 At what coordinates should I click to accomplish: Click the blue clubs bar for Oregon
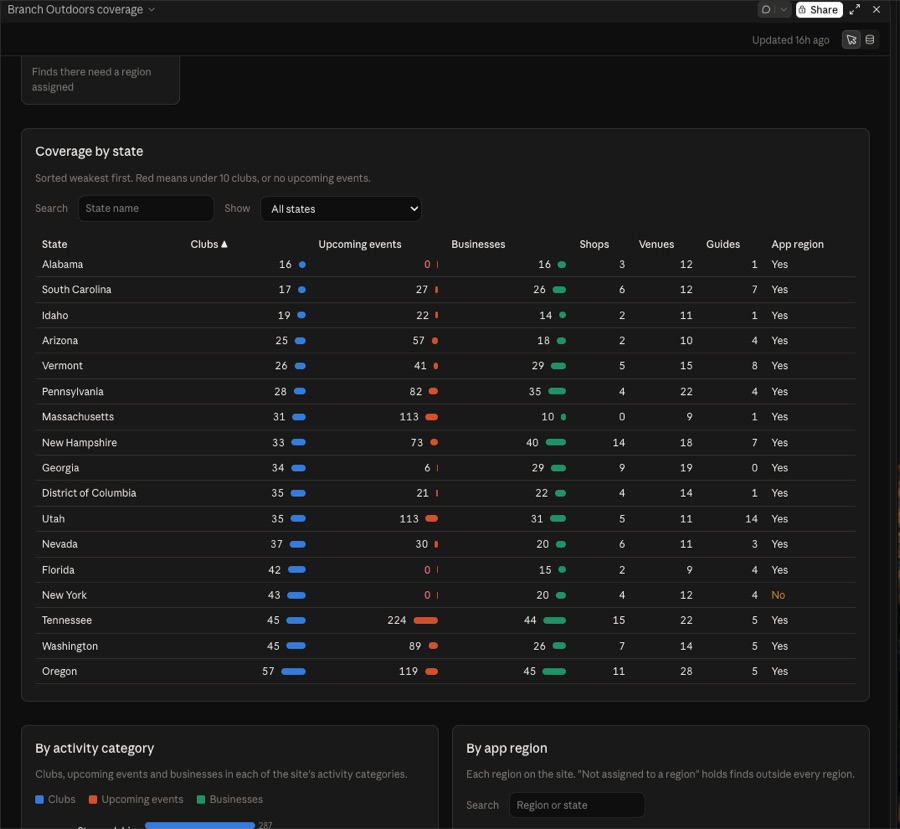[x=293, y=672]
